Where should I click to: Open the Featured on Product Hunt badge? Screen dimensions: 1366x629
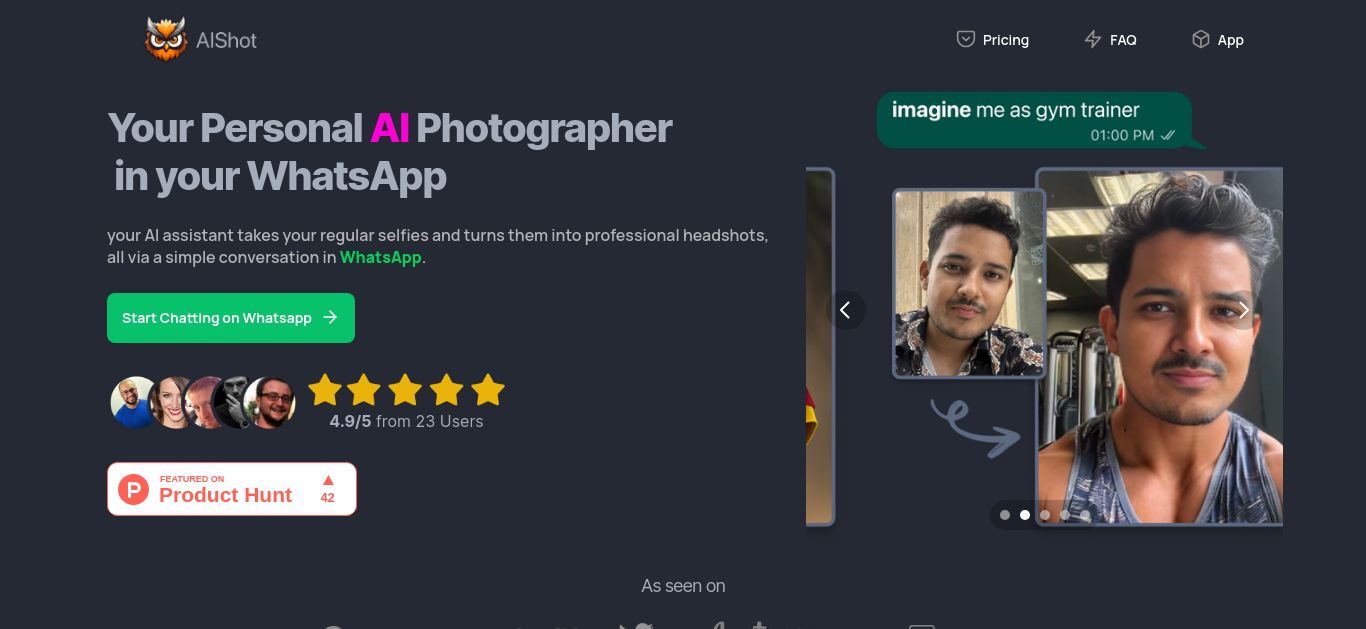pyautogui.click(x=232, y=489)
